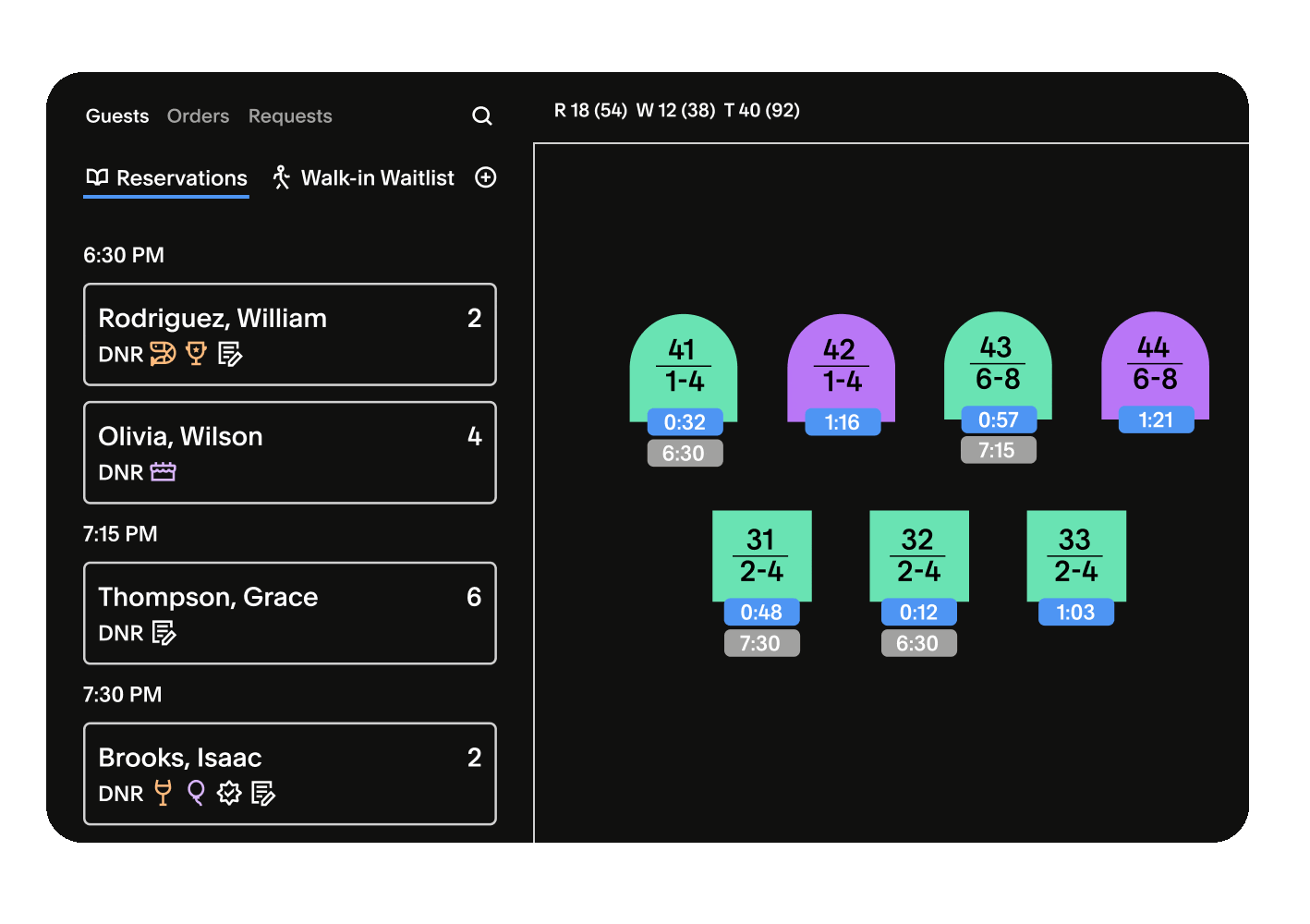Click the 6:30 reservation tag under table 41
This screenshot has height=924, width=1310.
684,454
